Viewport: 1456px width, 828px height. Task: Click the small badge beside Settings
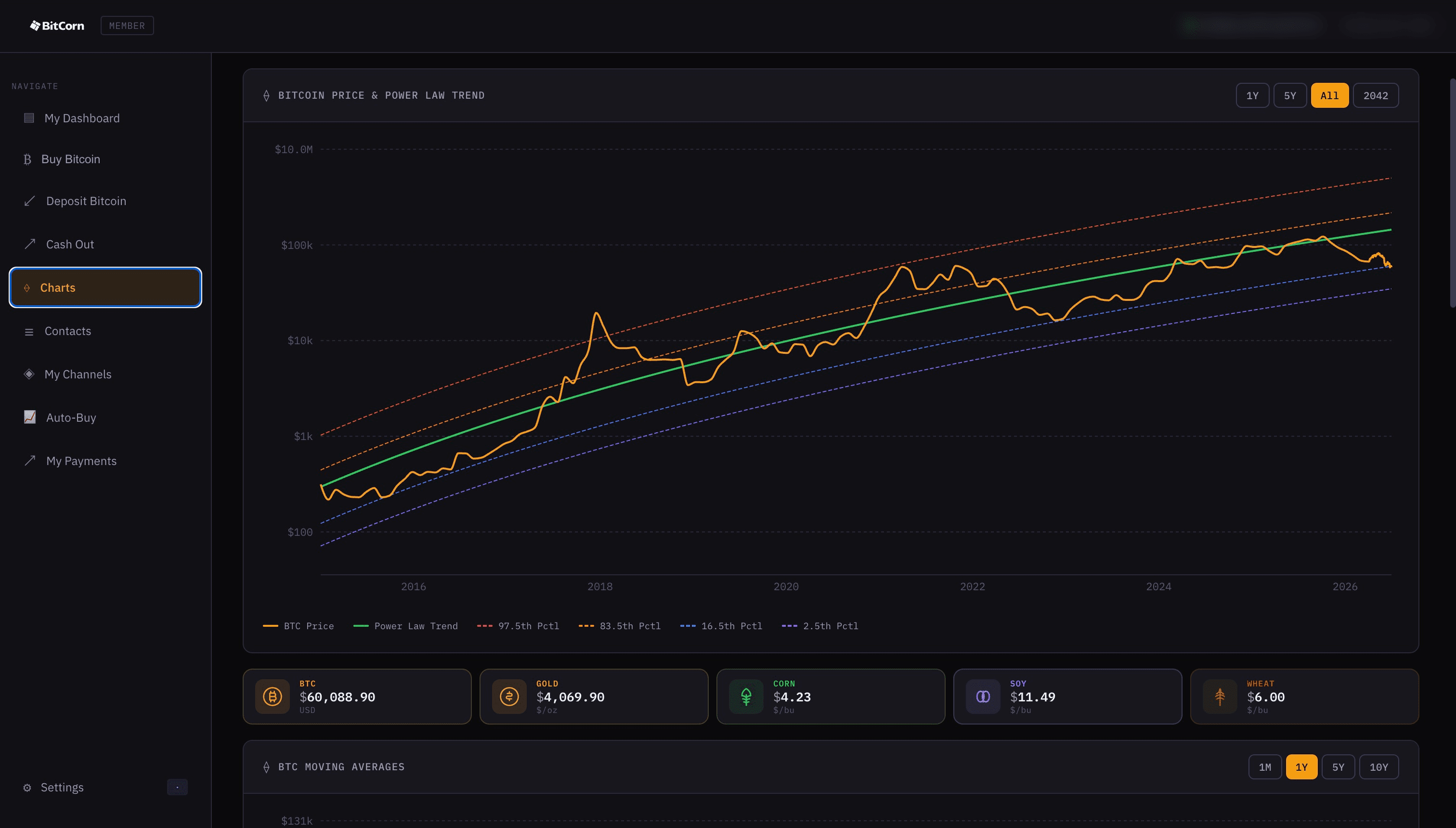(178, 787)
